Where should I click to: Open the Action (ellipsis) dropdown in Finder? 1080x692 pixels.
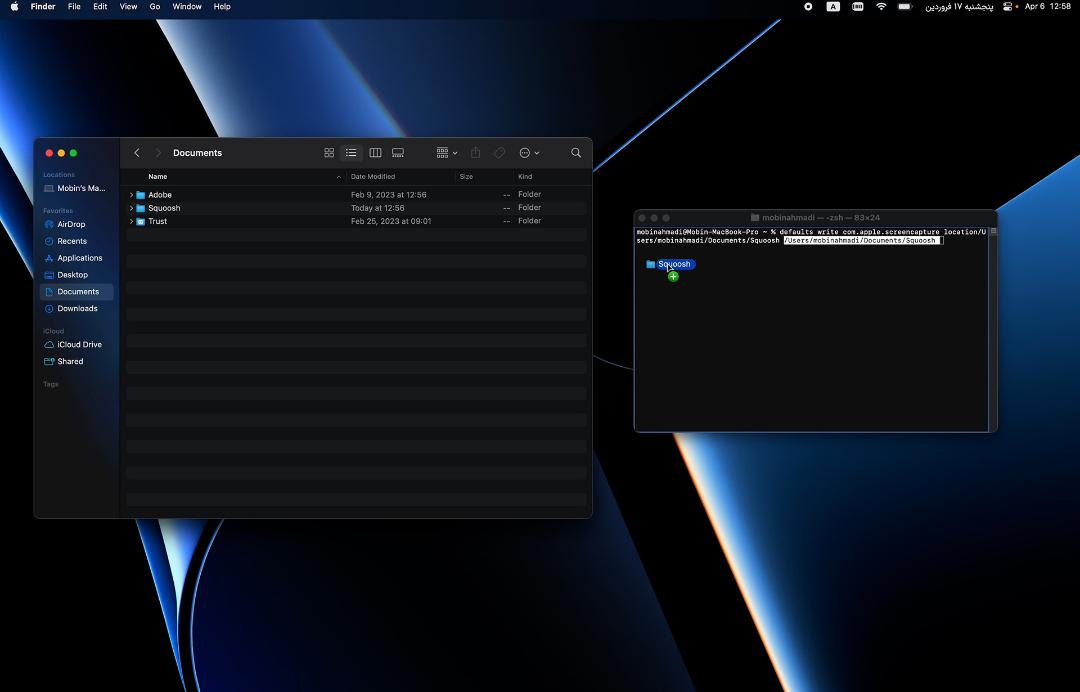(529, 153)
